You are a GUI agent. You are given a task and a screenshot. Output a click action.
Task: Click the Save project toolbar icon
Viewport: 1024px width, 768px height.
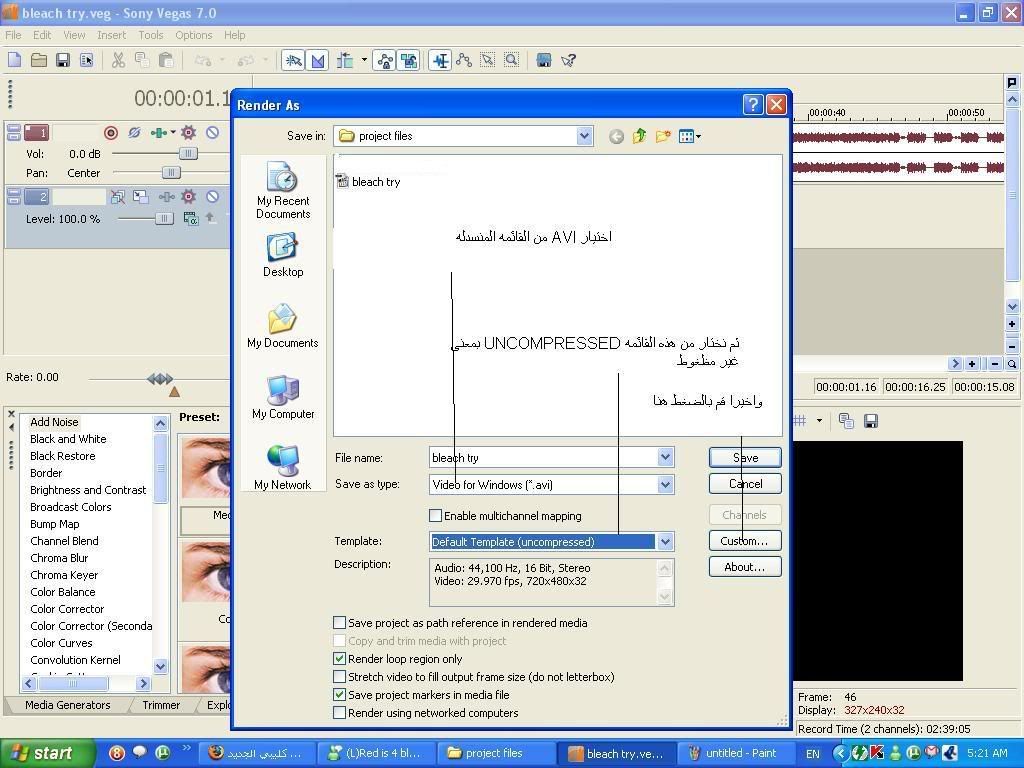(62, 60)
